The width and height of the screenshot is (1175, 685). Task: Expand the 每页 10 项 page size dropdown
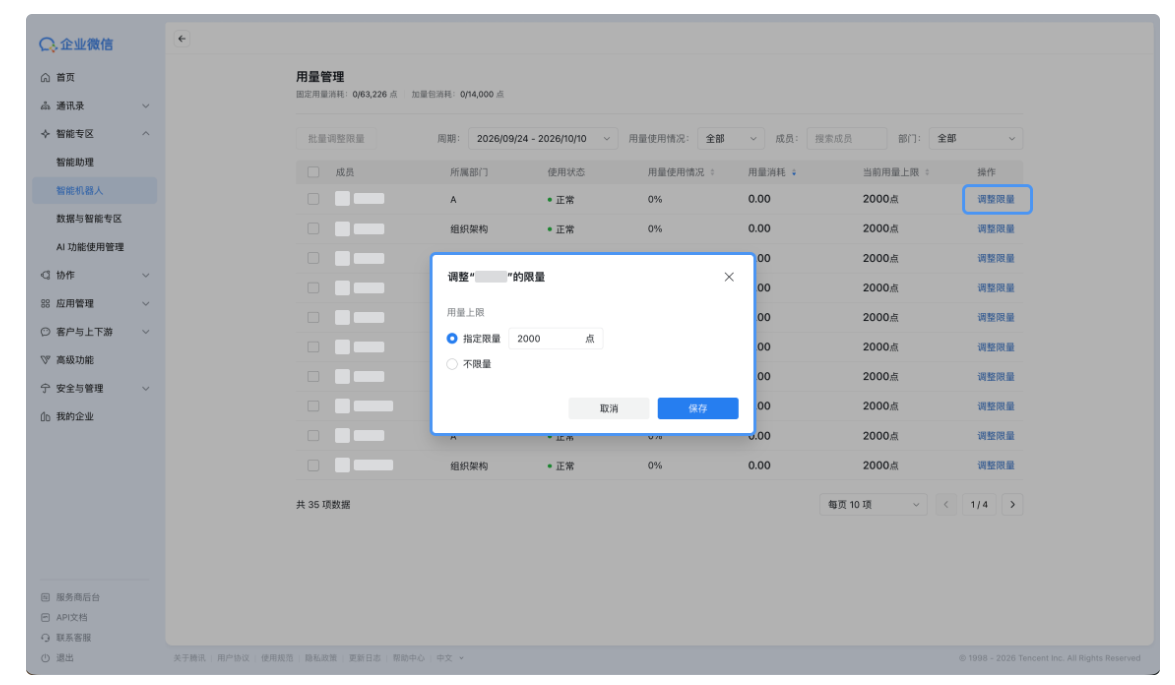[873, 504]
